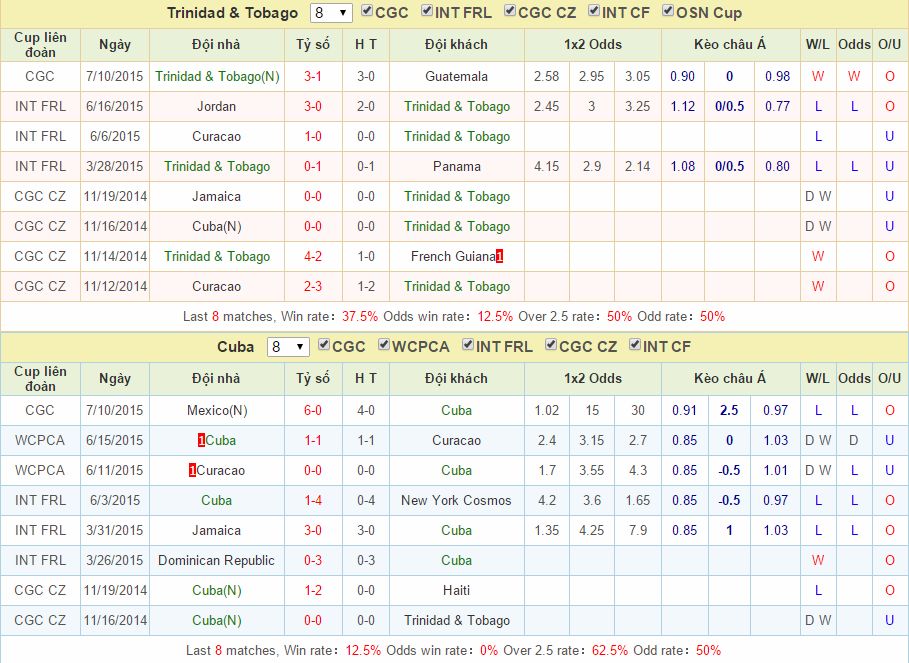Viewport: 909px width, 663px height.
Task: Click 4-2 score of French Guiana match
Action: 313,256
